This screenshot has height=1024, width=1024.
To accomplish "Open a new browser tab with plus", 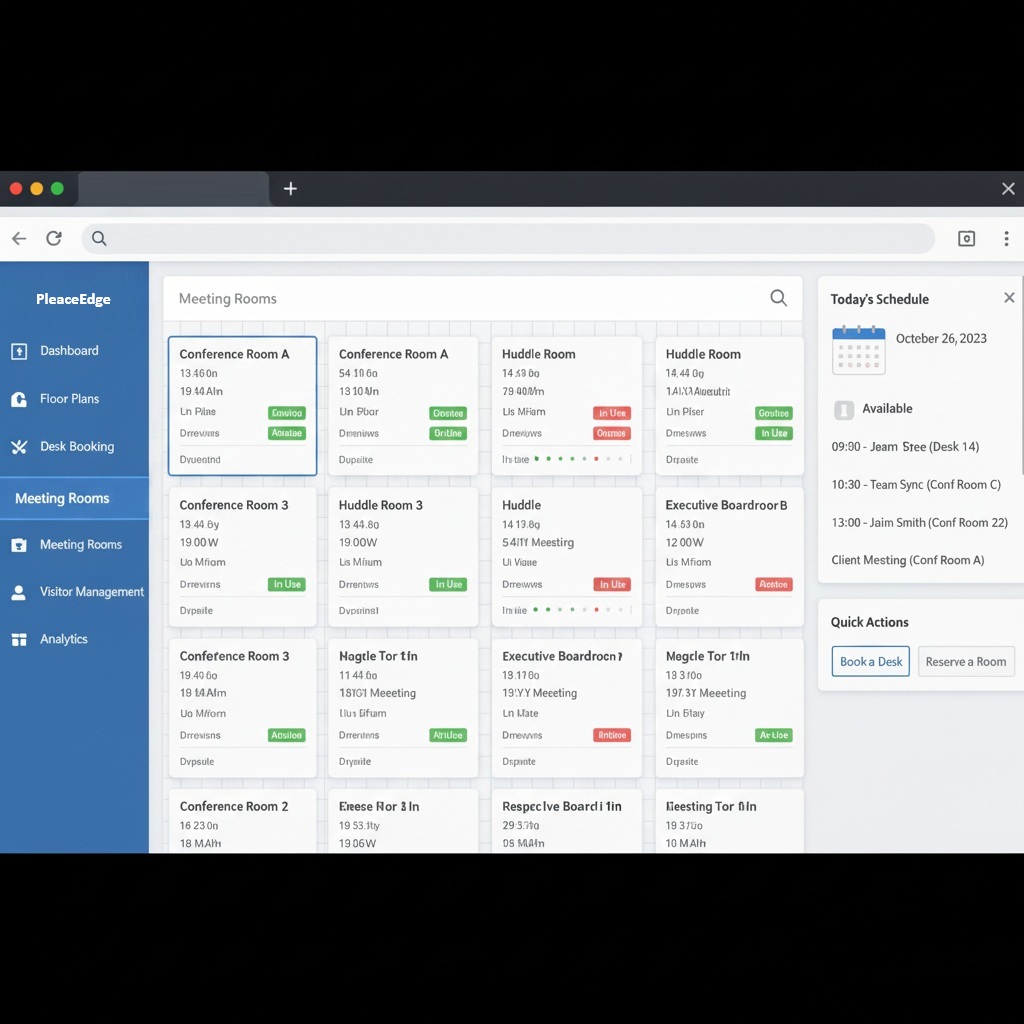I will point(290,188).
